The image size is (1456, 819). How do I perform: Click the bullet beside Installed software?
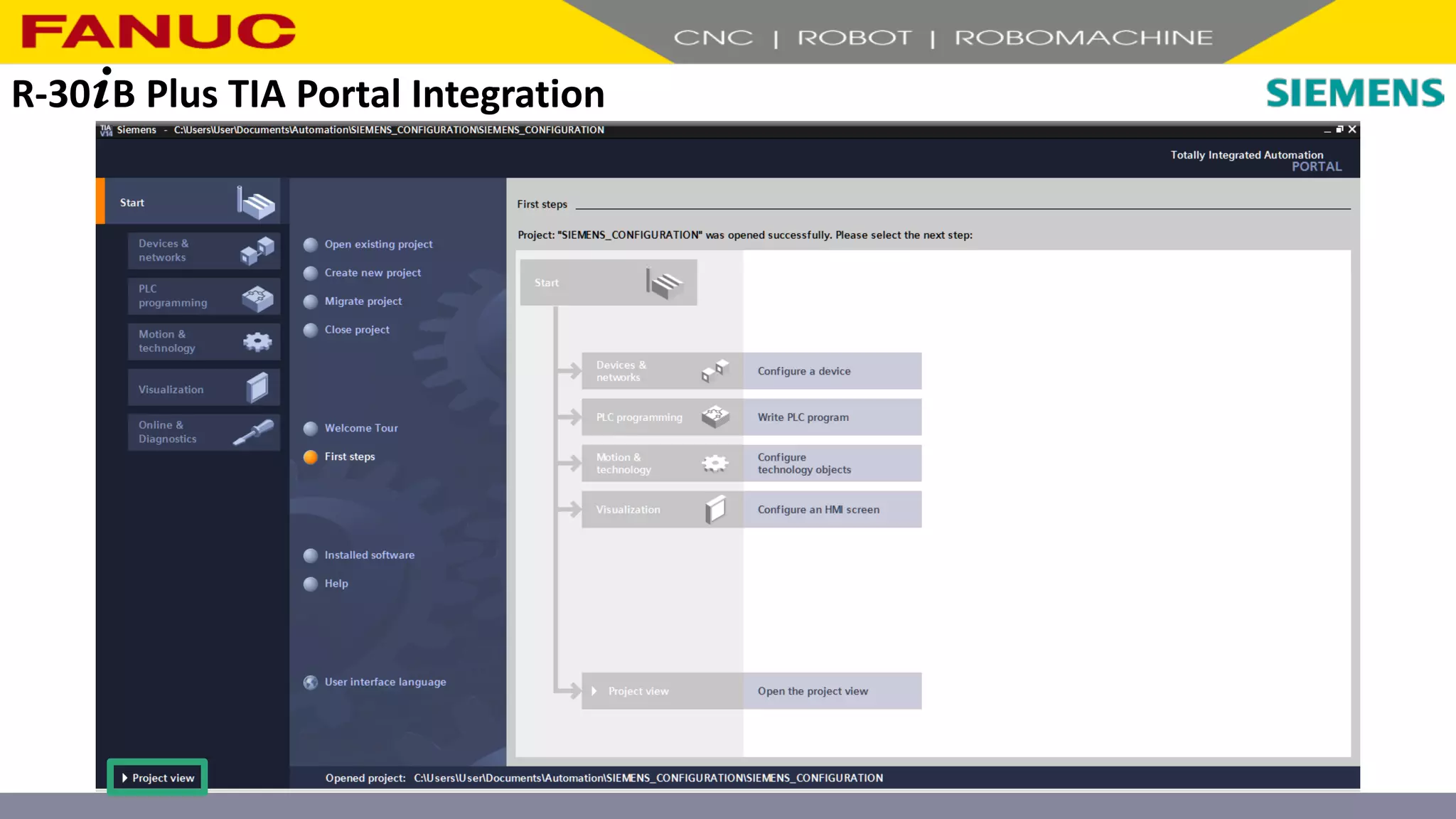pyautogui.click(x=311, y=556)
